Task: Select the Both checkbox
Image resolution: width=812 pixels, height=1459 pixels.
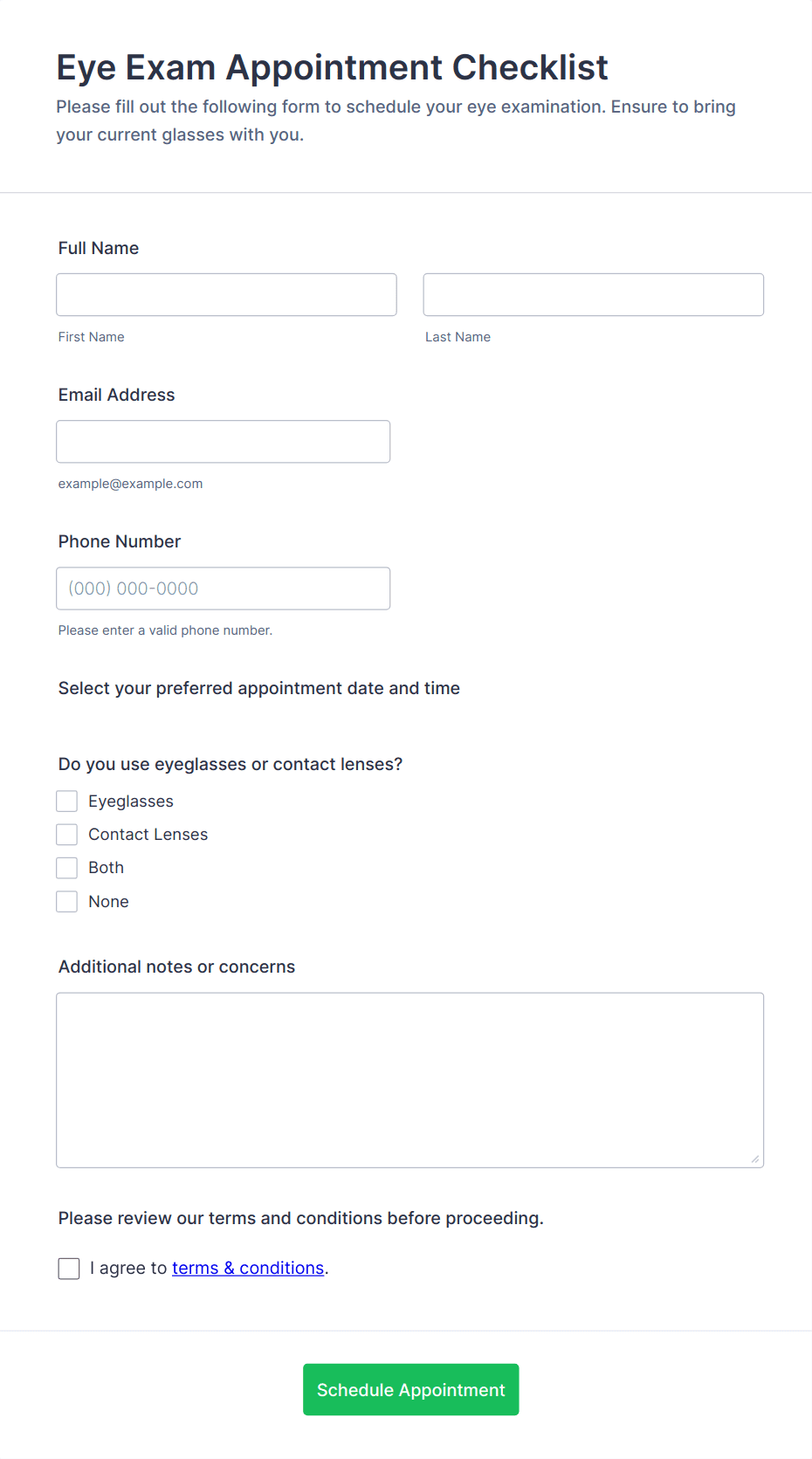Action: tap(67, 867)
